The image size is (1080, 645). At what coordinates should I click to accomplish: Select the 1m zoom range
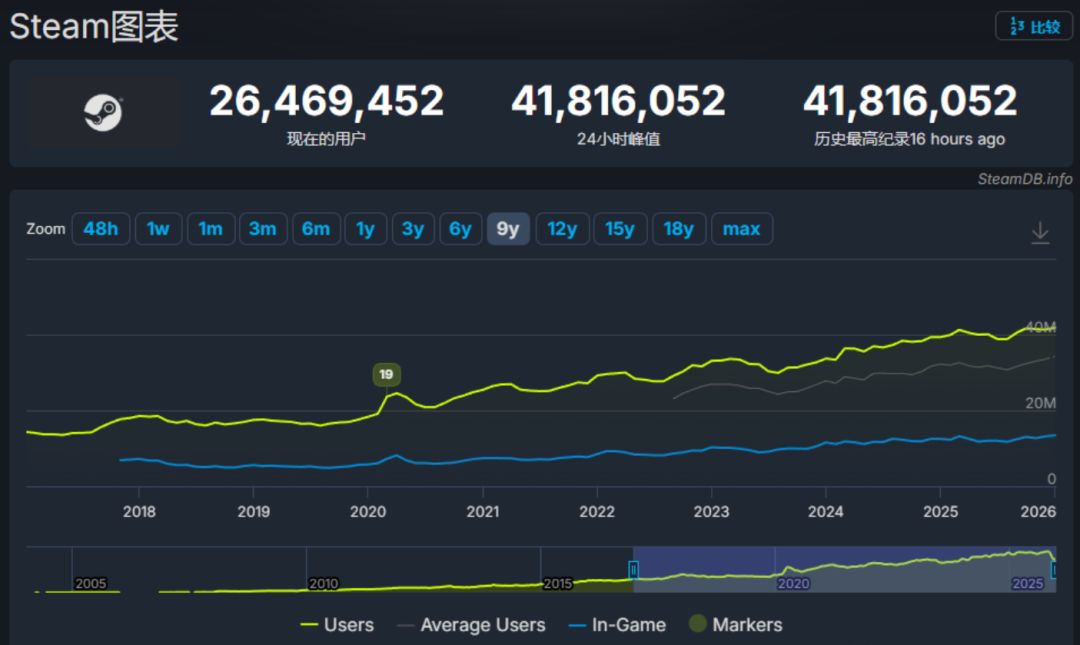(x=211, y=229)
